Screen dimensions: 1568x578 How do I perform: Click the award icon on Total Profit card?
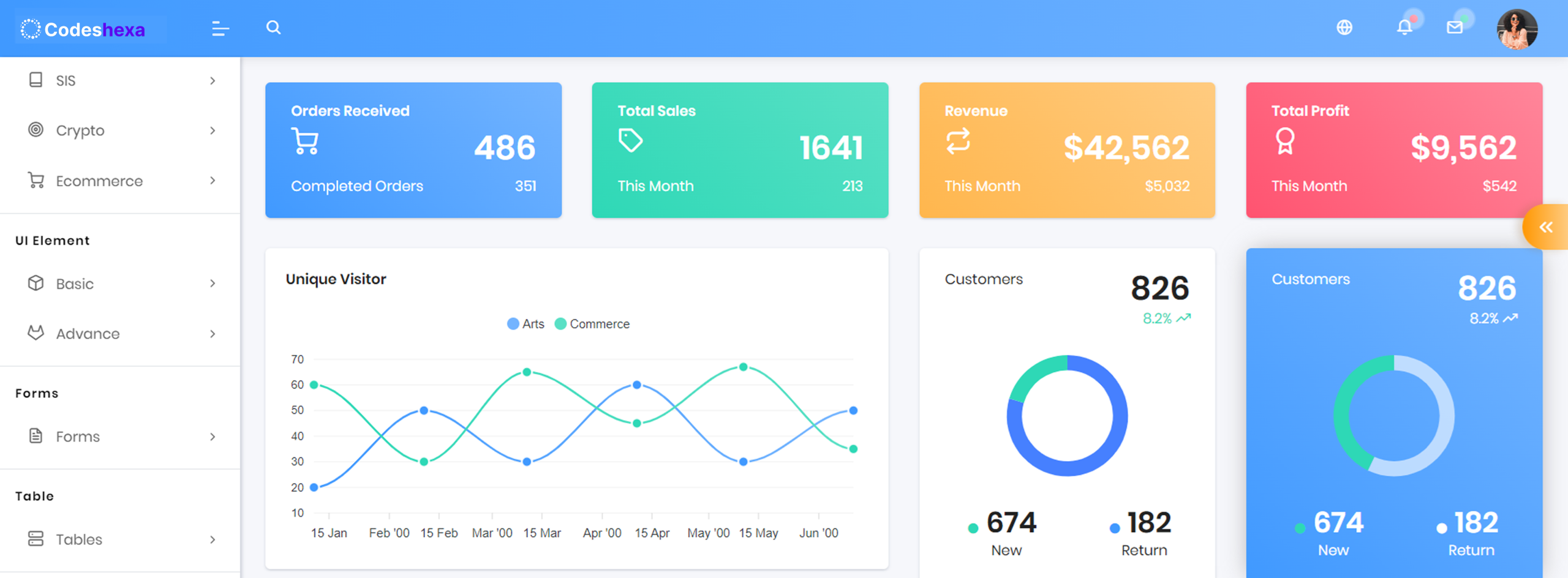pyautogui.click(x=1284, y=141)
